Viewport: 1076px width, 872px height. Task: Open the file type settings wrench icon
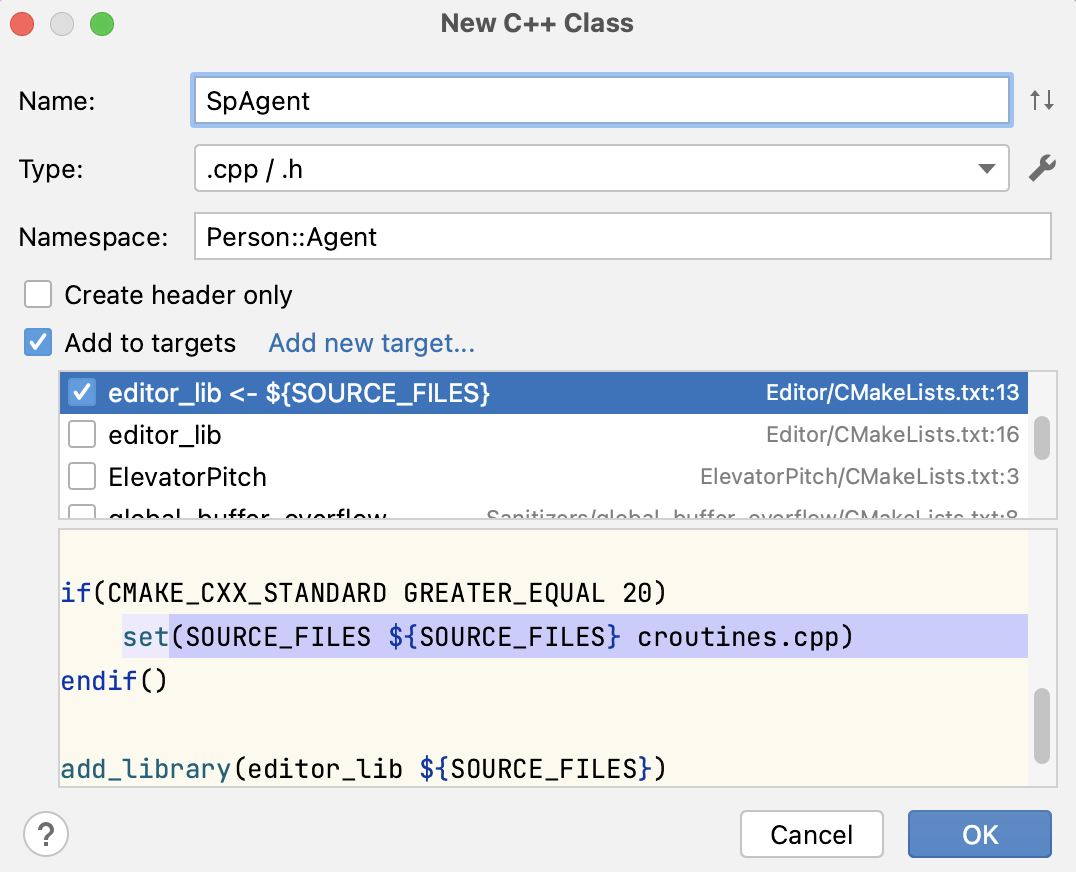click(1043, 168)
